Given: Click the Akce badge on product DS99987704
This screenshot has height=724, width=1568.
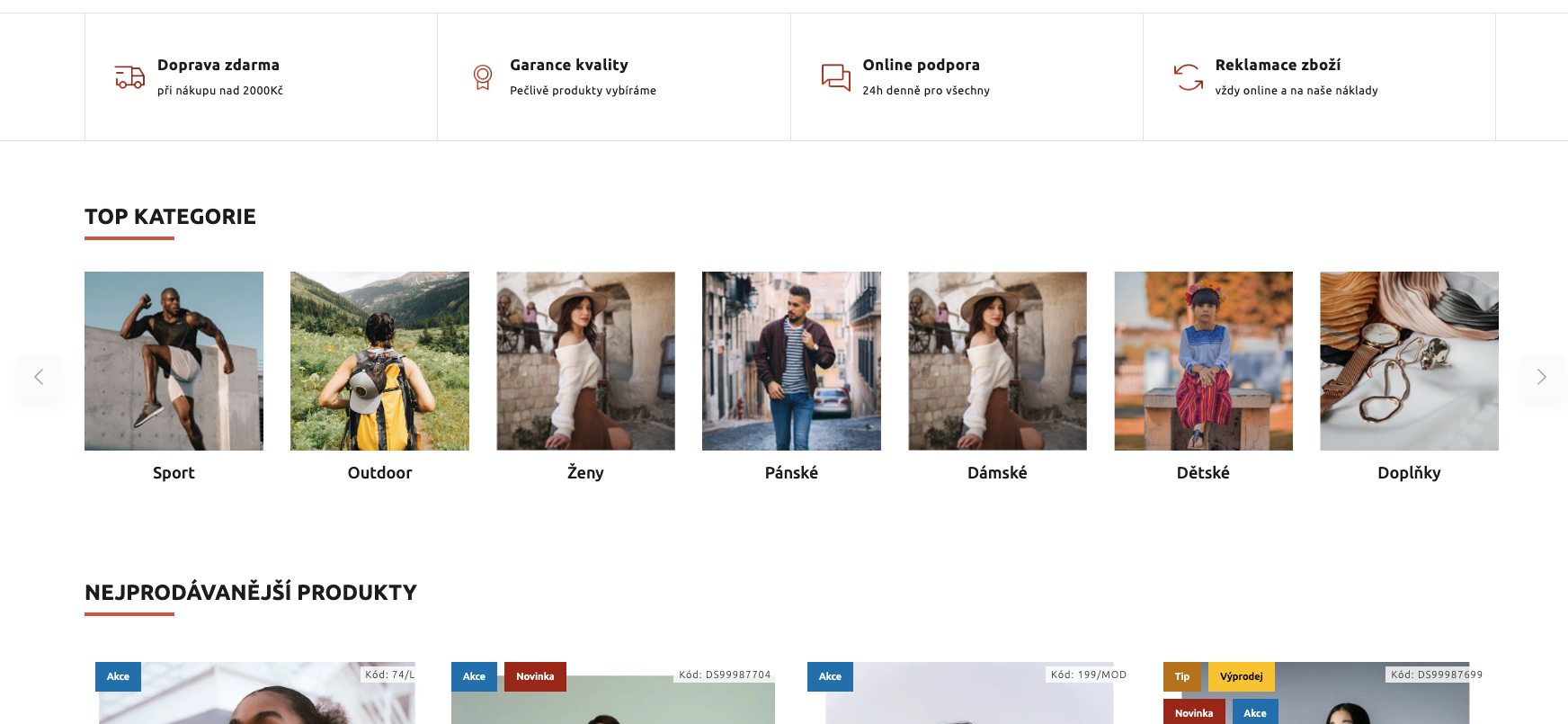Looking at the screenshot, I should point(474,676).
